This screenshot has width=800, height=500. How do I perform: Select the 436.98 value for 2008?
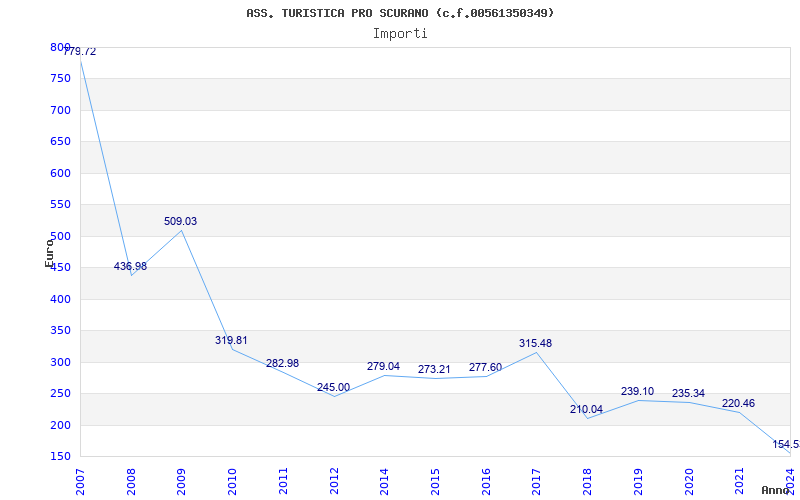pyautogui.click(x=130, y=266)
